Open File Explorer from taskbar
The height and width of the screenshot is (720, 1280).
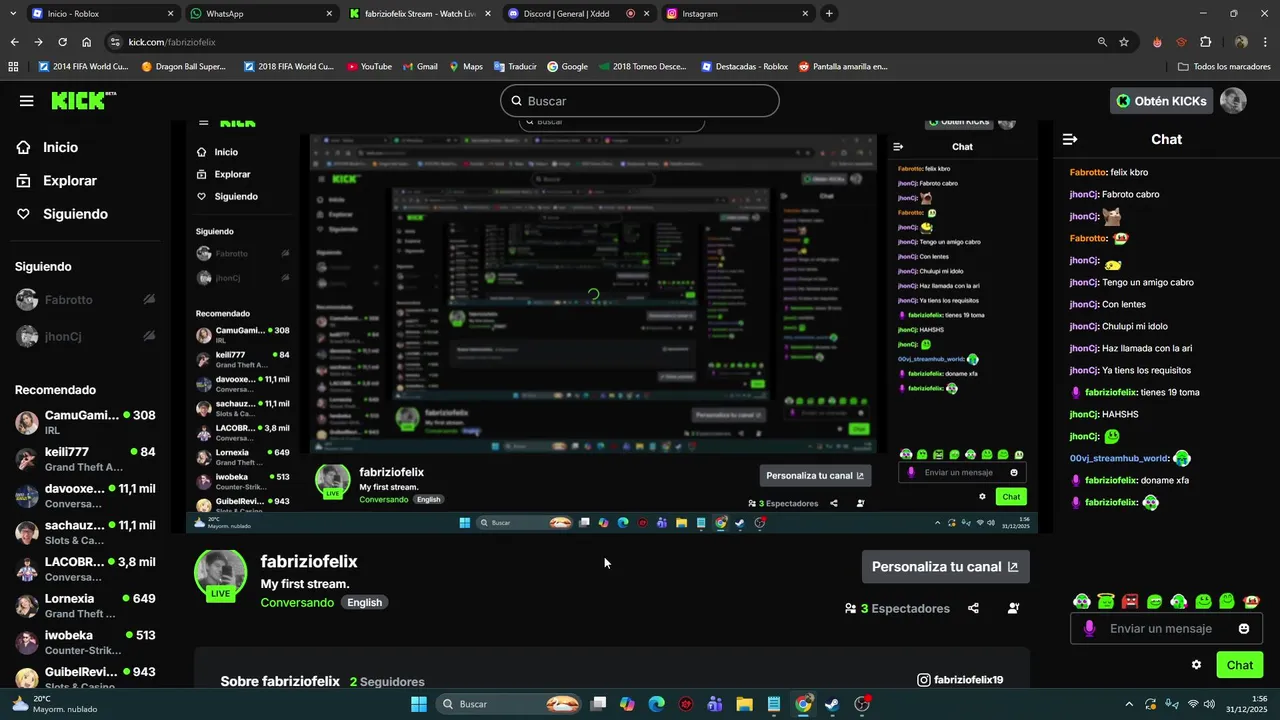[x=744, y=704]
